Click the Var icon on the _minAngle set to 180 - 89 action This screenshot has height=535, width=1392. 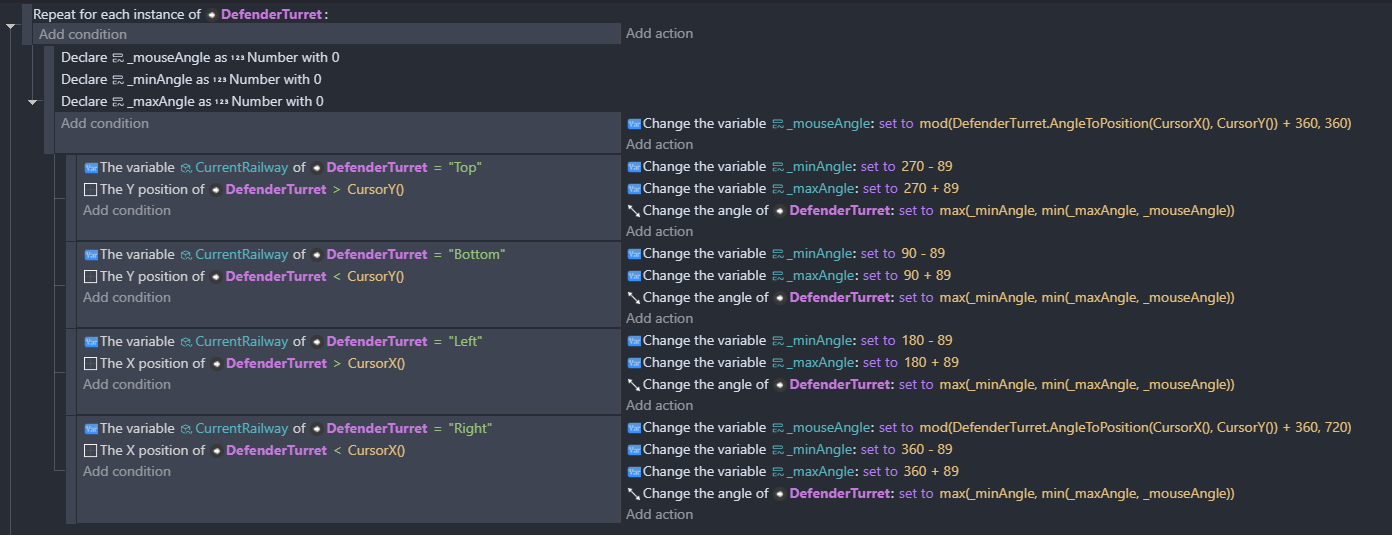pos(633,341)
